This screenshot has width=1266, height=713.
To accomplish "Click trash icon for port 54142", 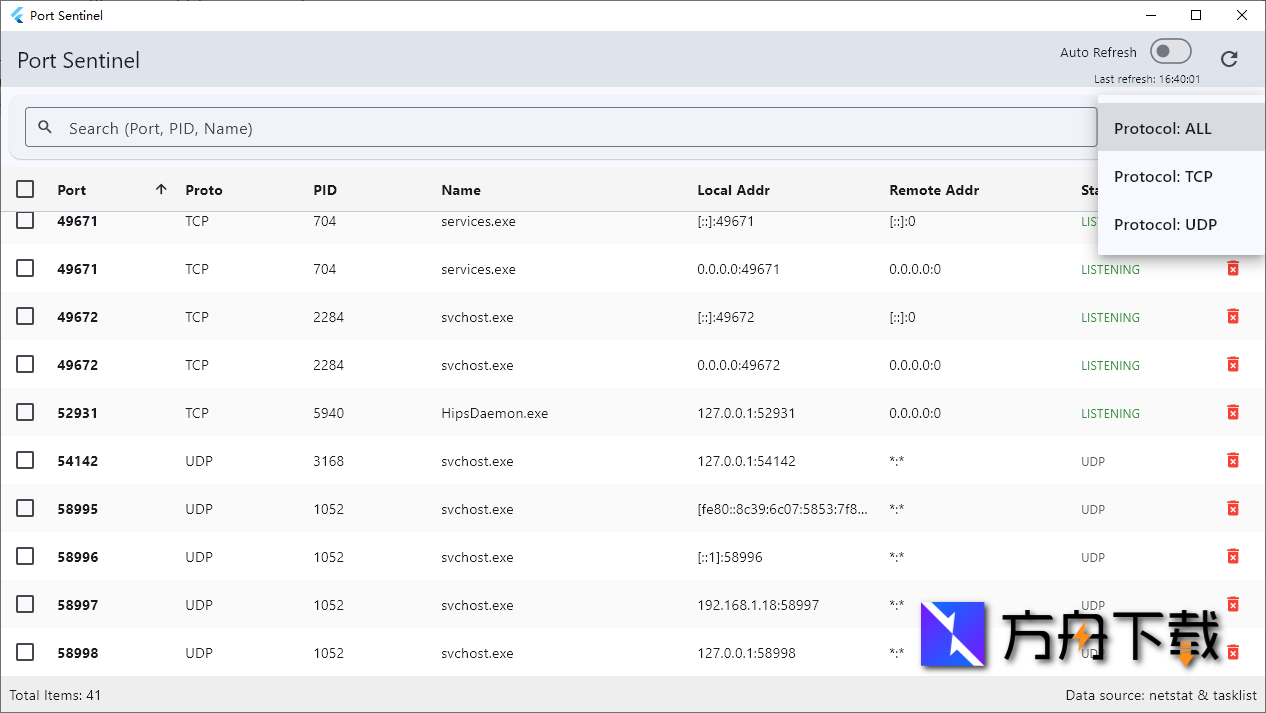I will pyautogui.click(x=1233, y=461).
